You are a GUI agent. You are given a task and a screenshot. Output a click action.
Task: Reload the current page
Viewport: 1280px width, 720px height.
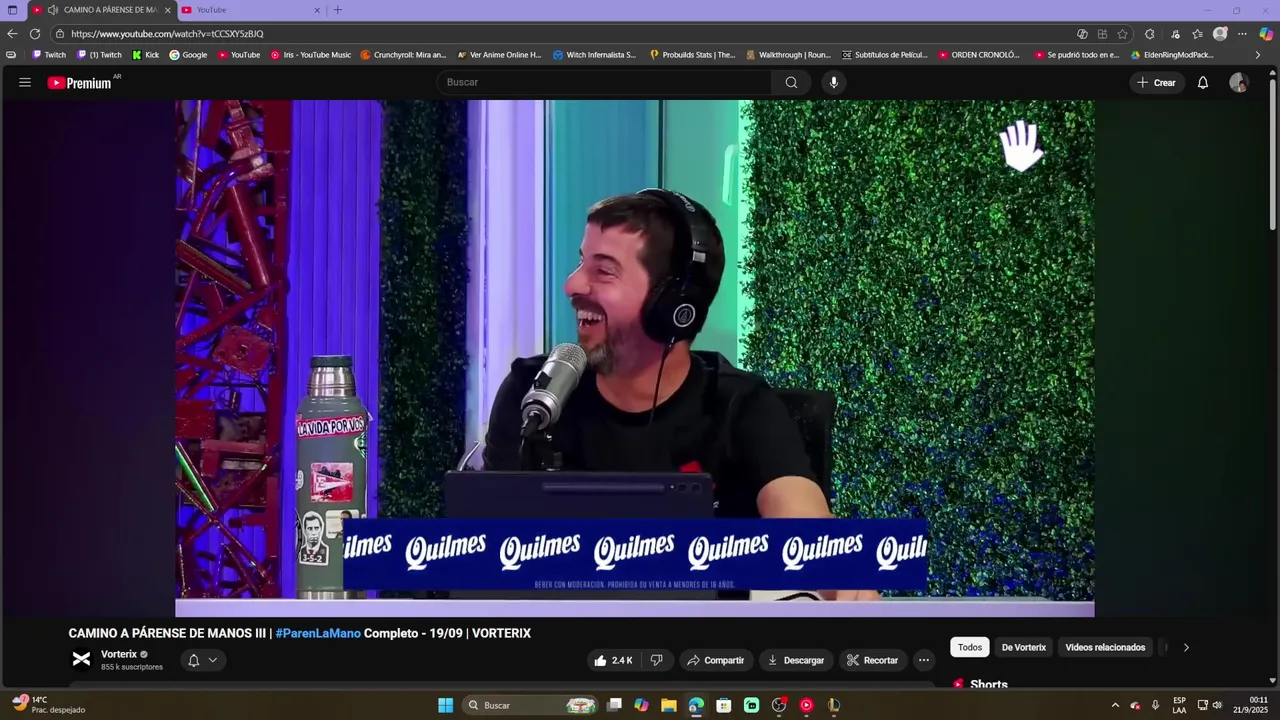35,33
